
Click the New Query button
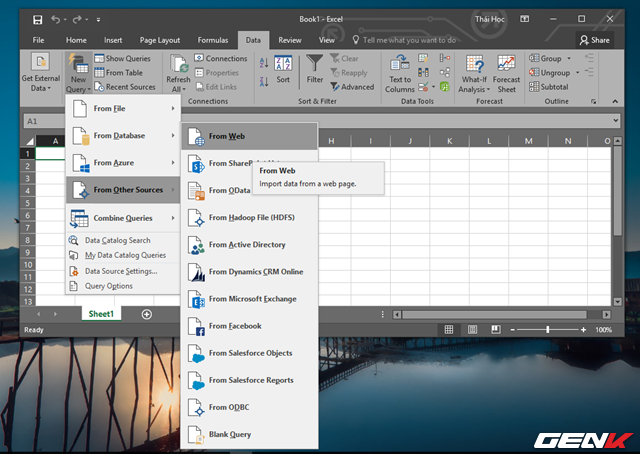point(78,73)
